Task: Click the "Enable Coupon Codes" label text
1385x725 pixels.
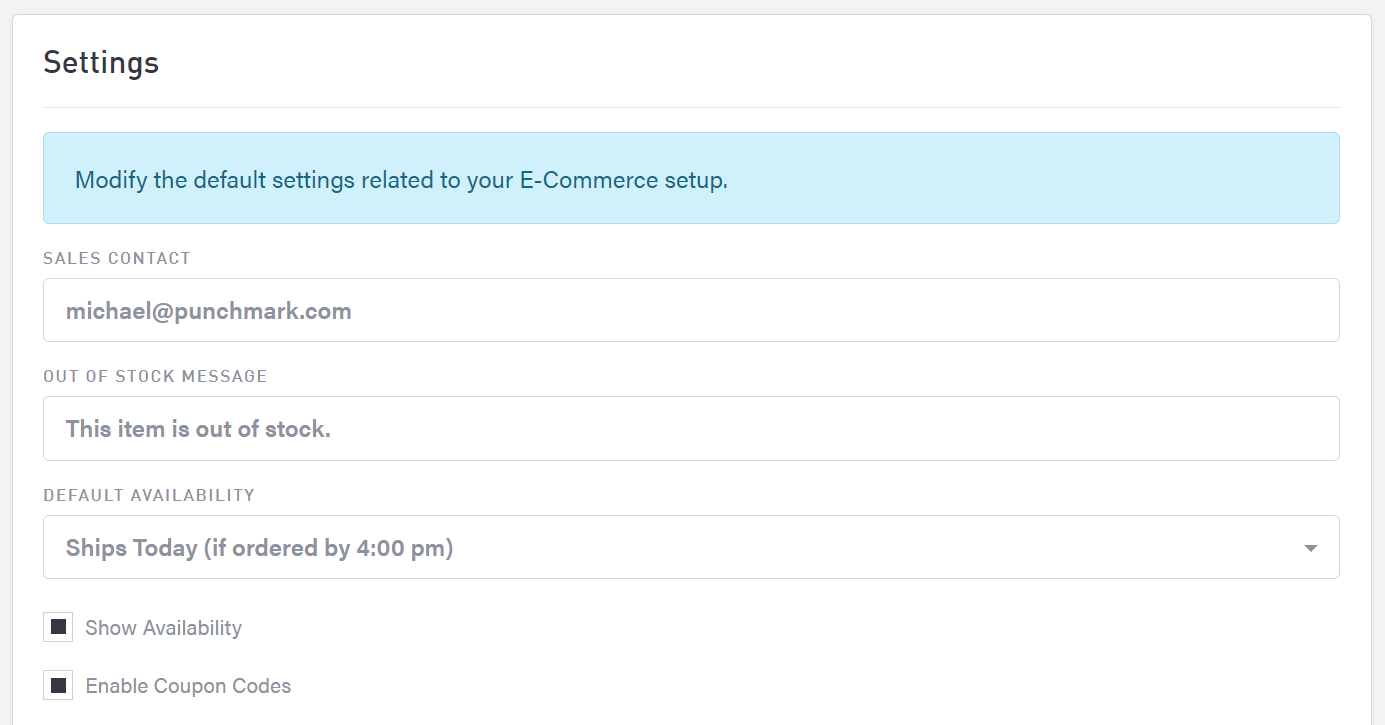Action: [x=188, y=686]
